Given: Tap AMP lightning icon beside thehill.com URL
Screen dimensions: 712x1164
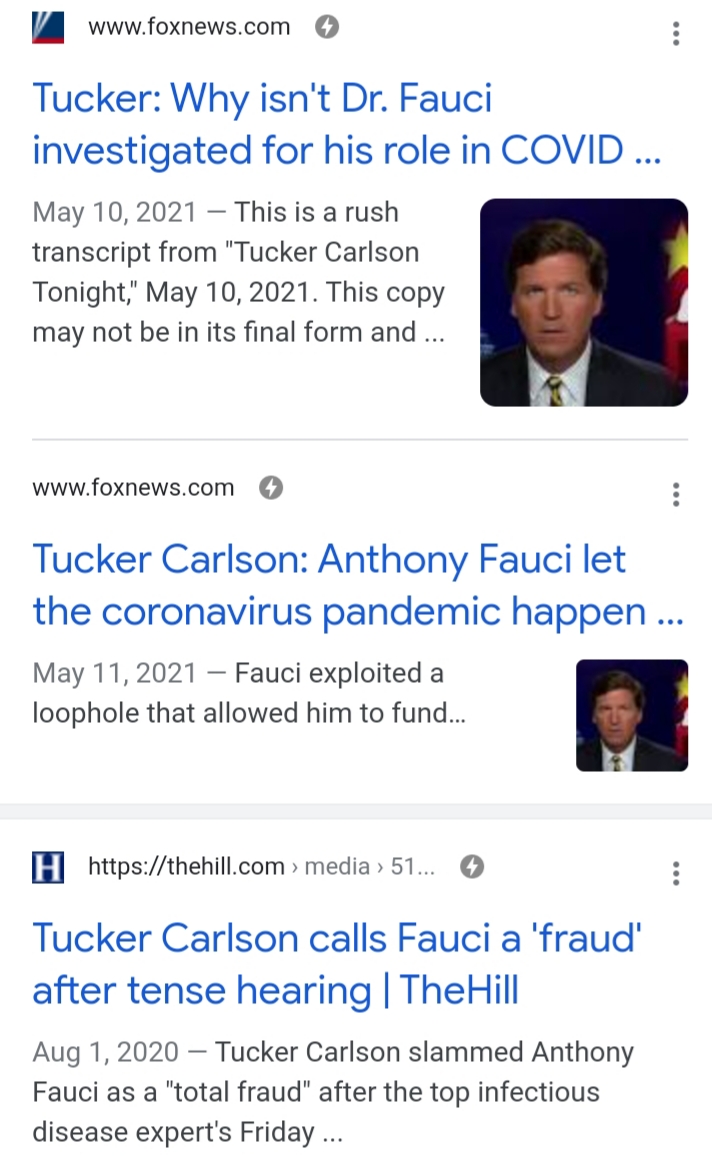Looking at the screenshot, I should 472,867.
